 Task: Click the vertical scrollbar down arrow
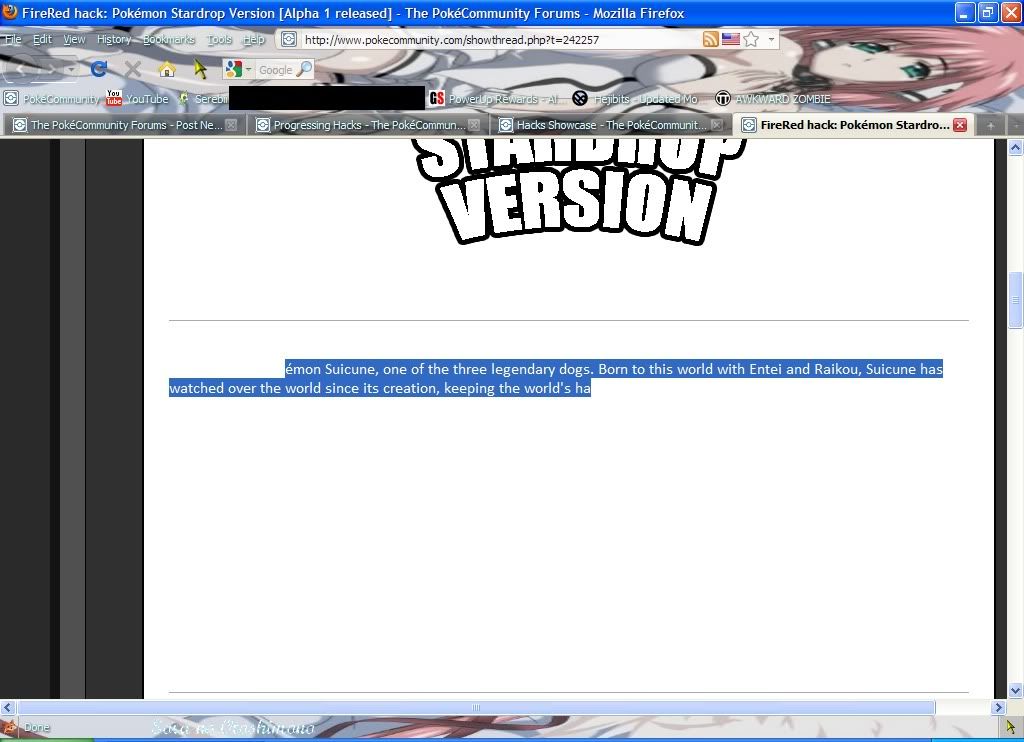[x=1016, y=690]
